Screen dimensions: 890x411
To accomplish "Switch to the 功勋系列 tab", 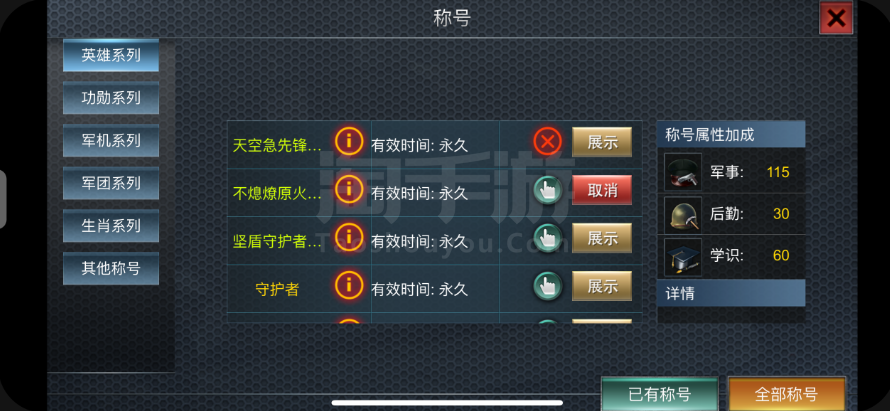I will pyautogui.click(x=111, y=98).
